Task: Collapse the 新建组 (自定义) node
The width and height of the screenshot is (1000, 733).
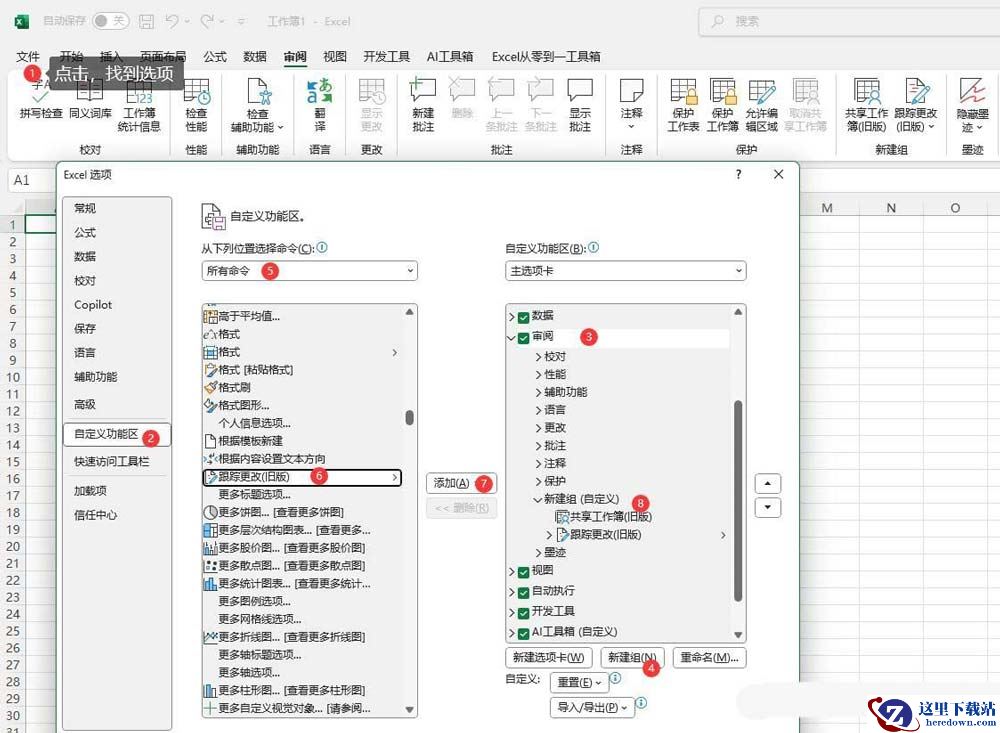Action: [x=538, y=500]
